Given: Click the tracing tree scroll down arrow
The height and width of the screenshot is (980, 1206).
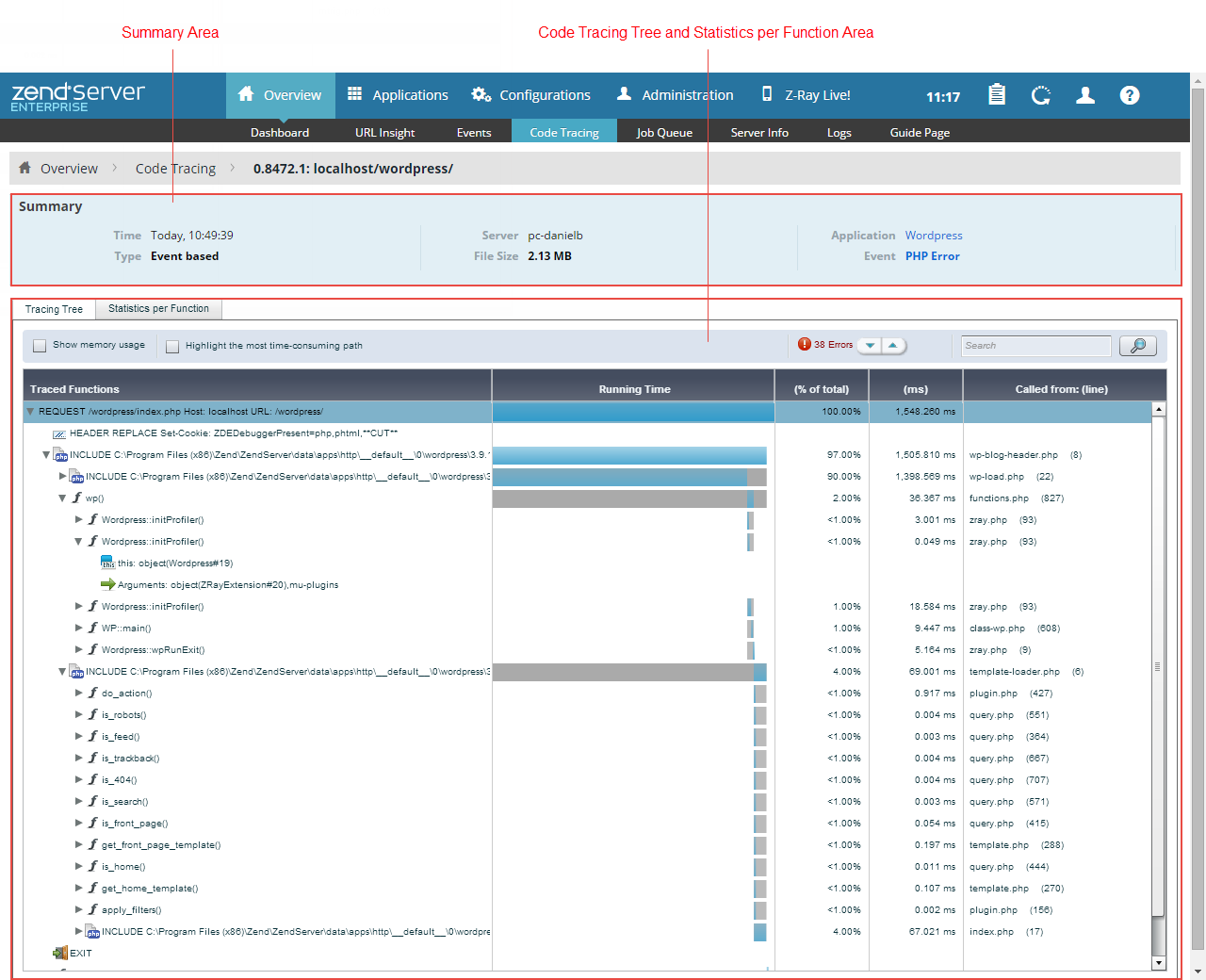Looking at the screenshot, I should coord(1159,963).
